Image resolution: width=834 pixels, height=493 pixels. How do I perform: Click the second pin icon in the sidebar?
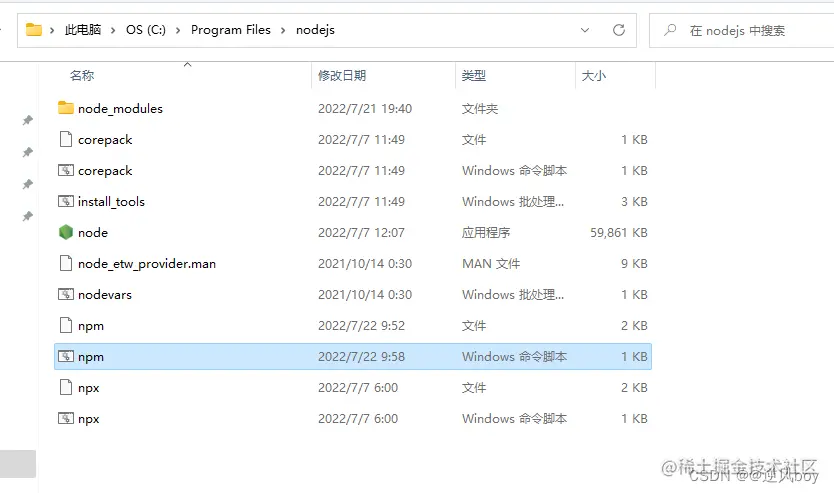click(28, 152)
